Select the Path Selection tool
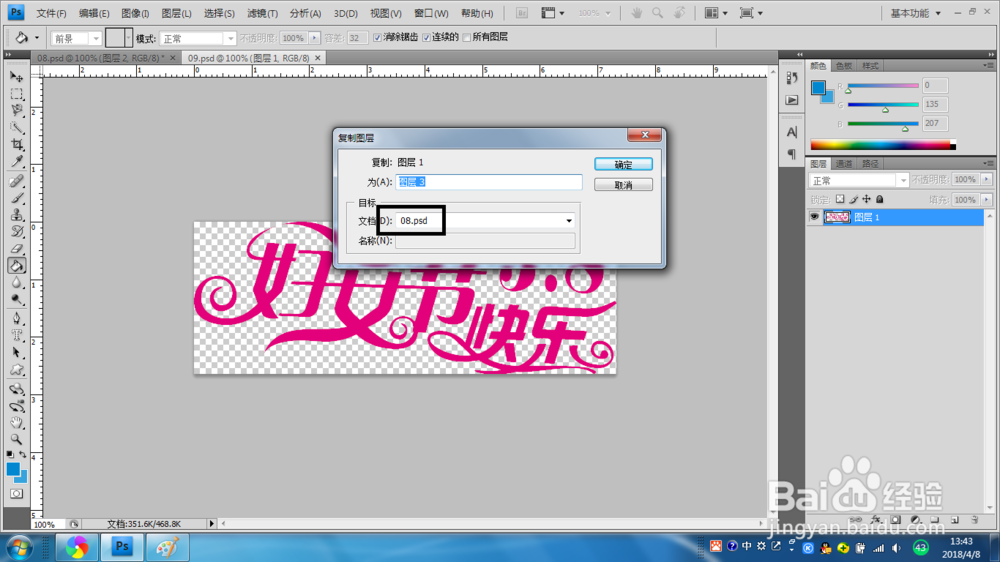The width and height of the screenshot is (1000, 562). pyautogui.click(x=17, y=353)
